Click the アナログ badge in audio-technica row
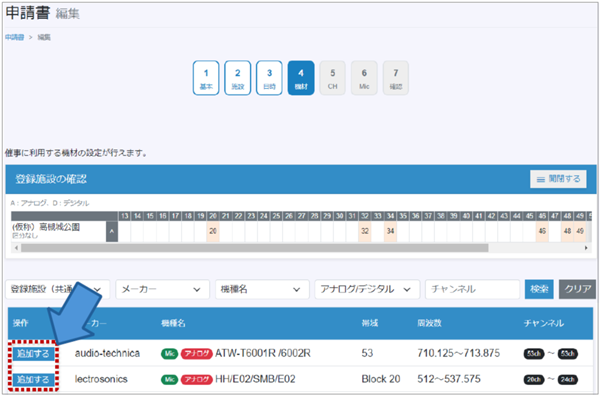This screenshot has width=600, height=396. pos(196,354)
